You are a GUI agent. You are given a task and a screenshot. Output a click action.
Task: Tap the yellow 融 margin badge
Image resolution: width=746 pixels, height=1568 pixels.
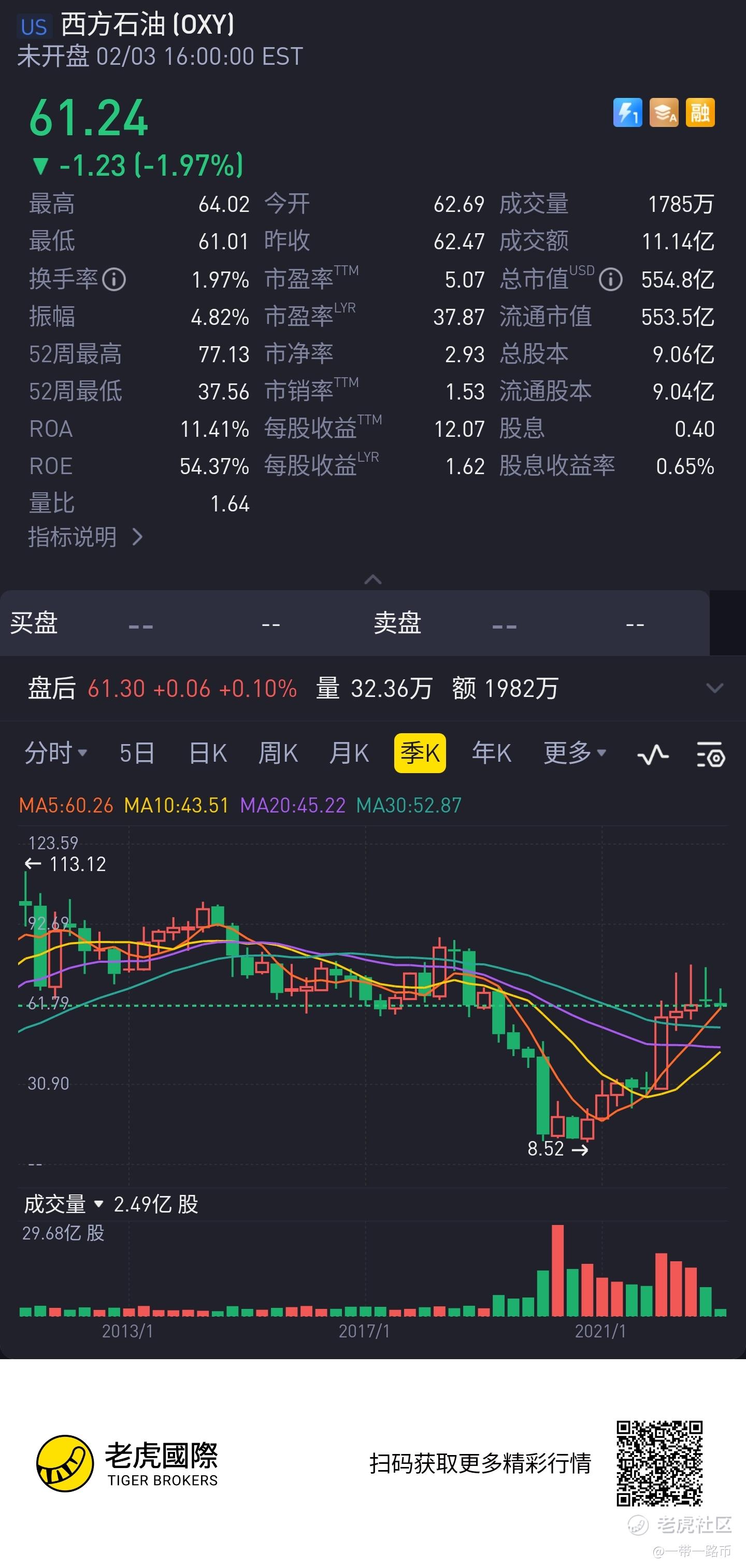pos(700,112)
